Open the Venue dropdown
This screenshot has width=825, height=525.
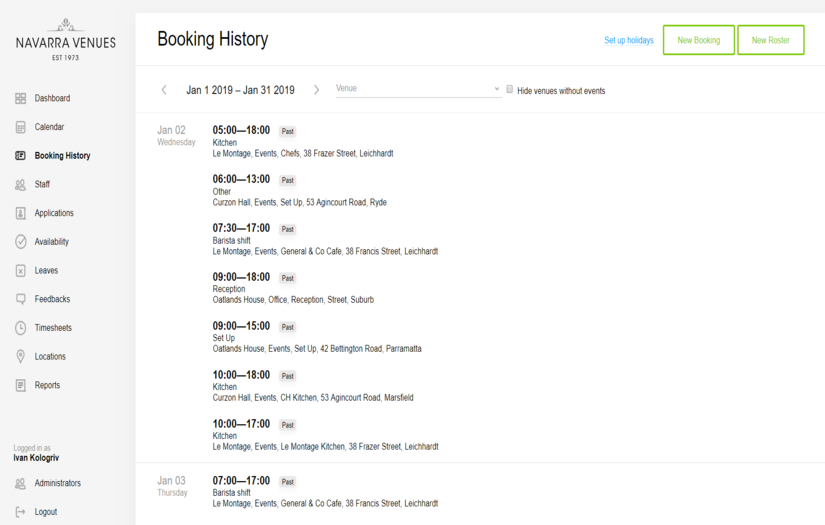[x=418, y=89]
